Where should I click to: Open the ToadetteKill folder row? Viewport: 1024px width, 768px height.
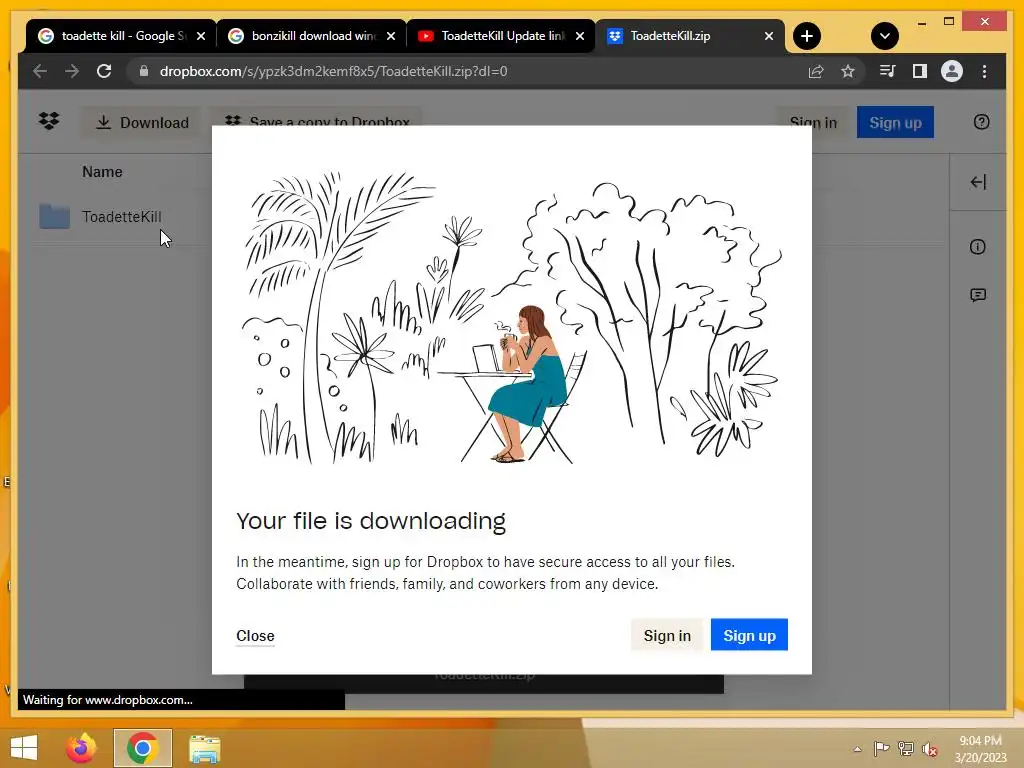[121, 216]
